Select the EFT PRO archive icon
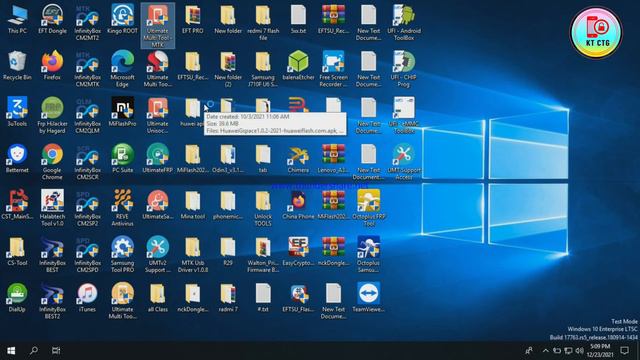The image size is (640, 360). (193, 20)
